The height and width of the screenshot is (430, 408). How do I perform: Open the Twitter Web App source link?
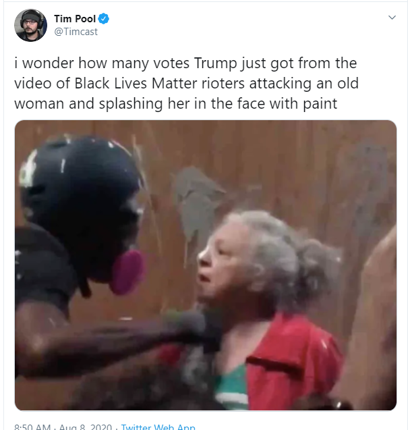coord(158,427)
